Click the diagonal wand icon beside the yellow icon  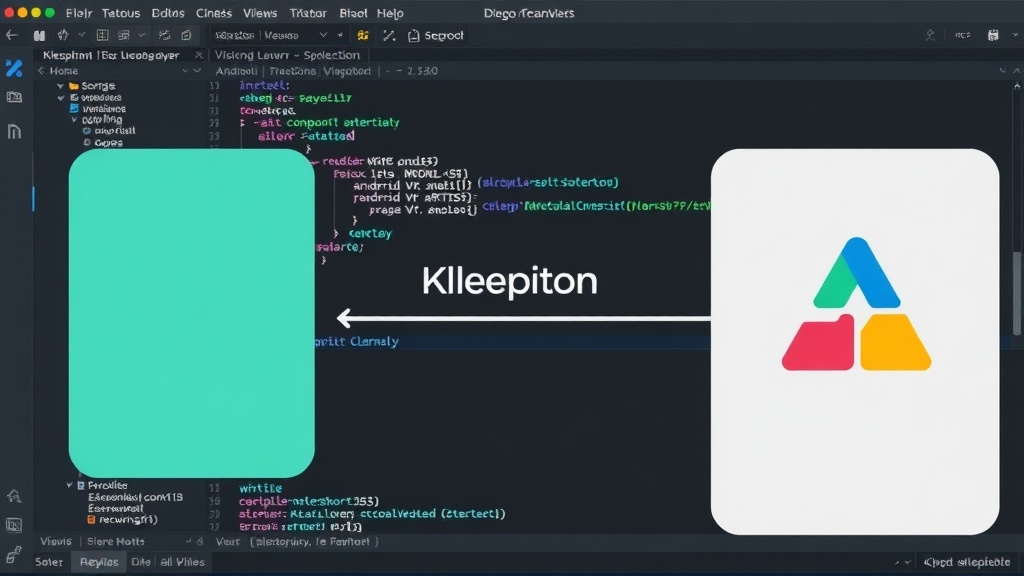click(389, 35)
